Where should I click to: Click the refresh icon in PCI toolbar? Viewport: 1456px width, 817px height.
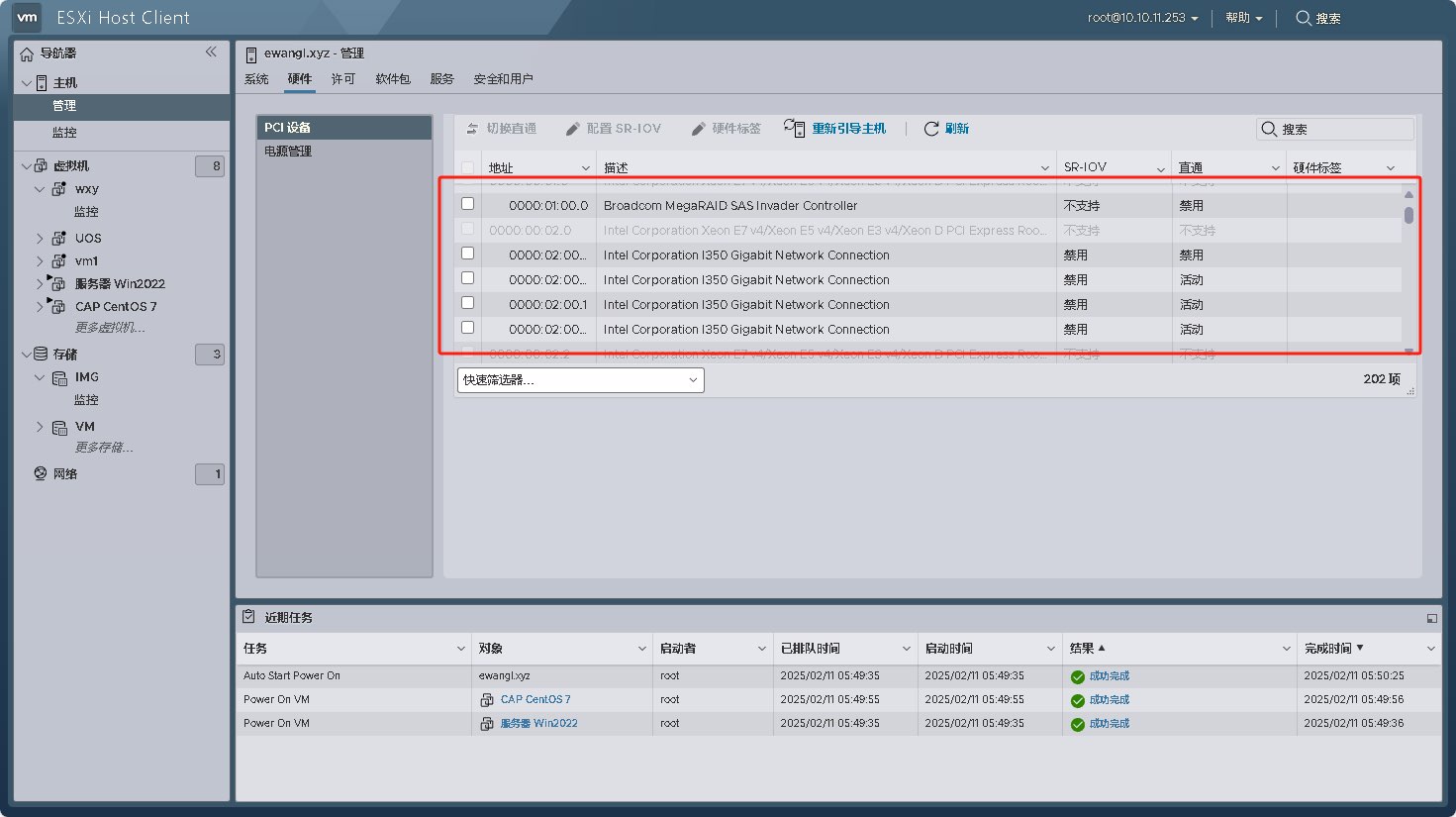(x=931, y=129)
